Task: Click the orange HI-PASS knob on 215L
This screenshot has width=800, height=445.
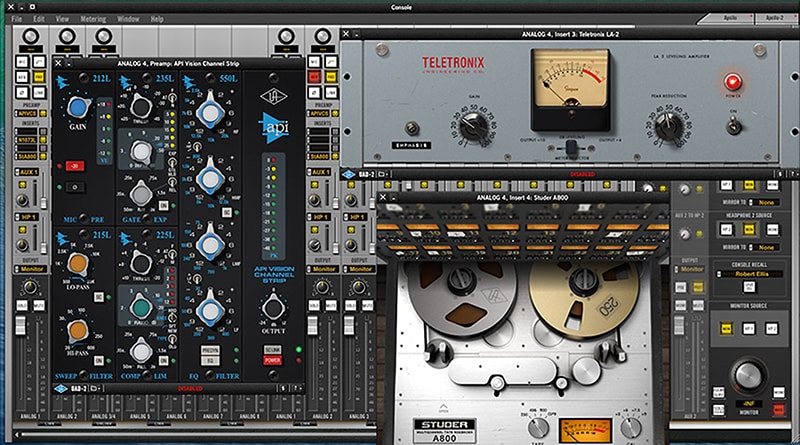Action: (x=78, y=330)
